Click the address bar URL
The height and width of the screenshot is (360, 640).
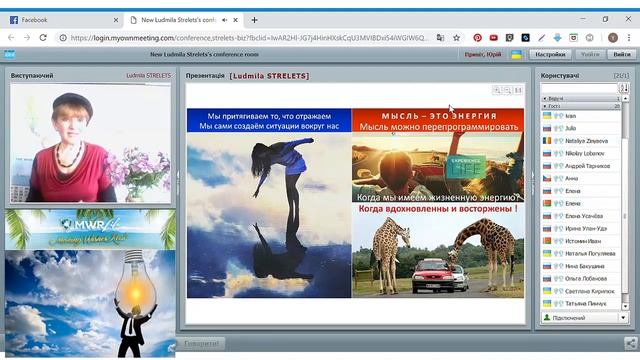click(249, 38)
